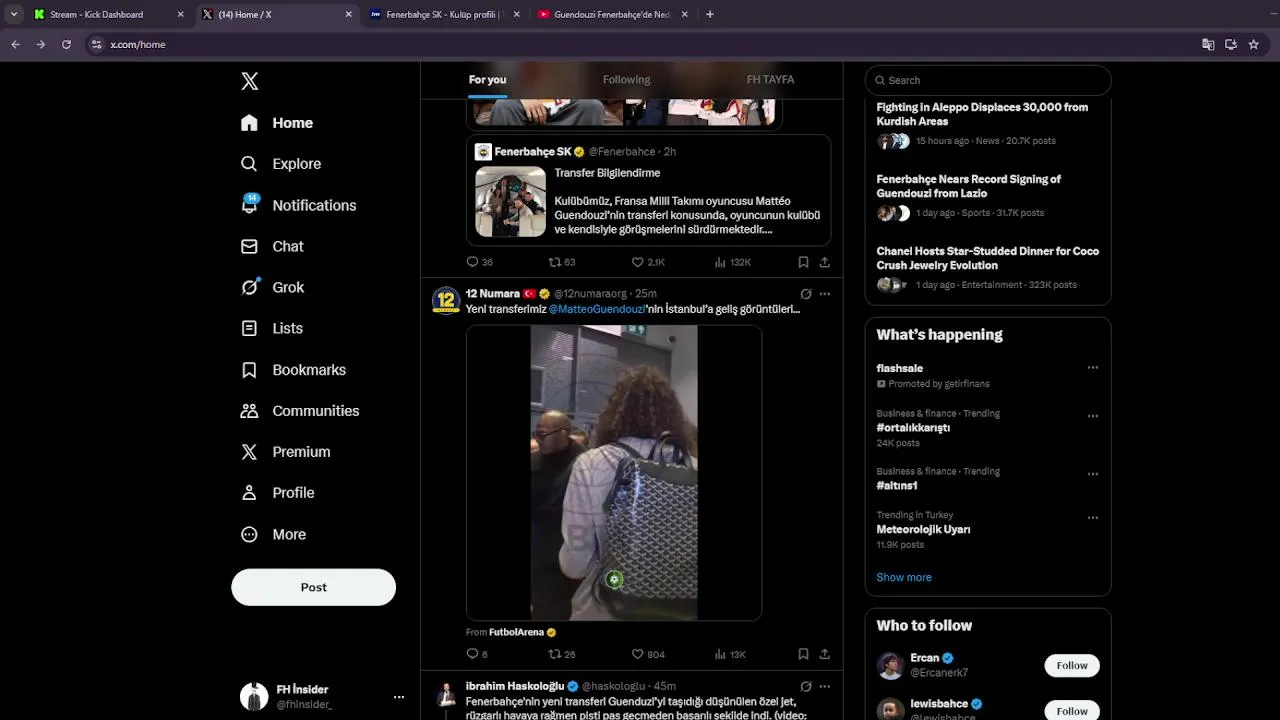Open the More menu in sidebar
This screenshot has height=720, width=1280.
(x=273, y=535)
